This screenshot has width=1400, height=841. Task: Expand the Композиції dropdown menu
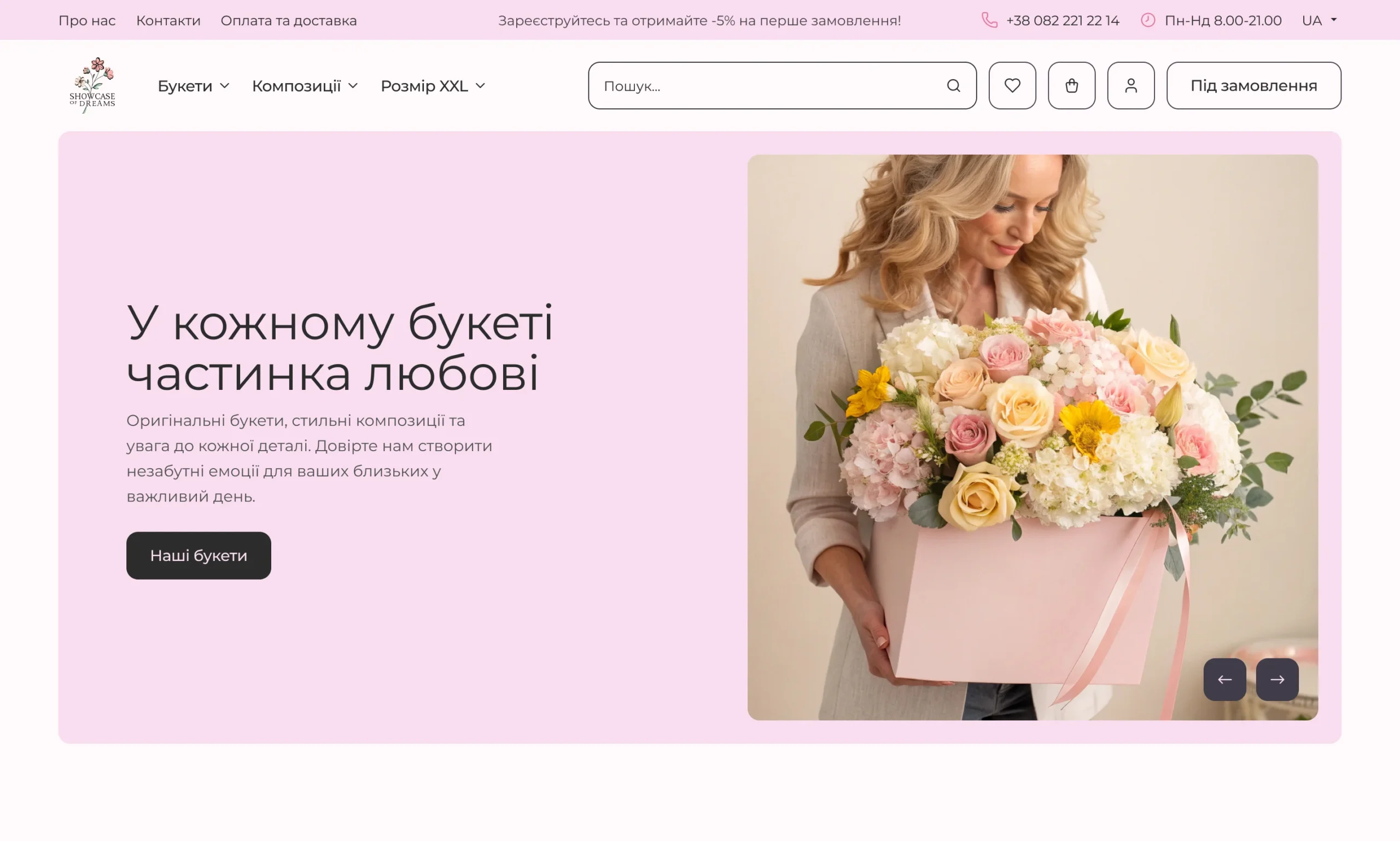click(305, 85)
